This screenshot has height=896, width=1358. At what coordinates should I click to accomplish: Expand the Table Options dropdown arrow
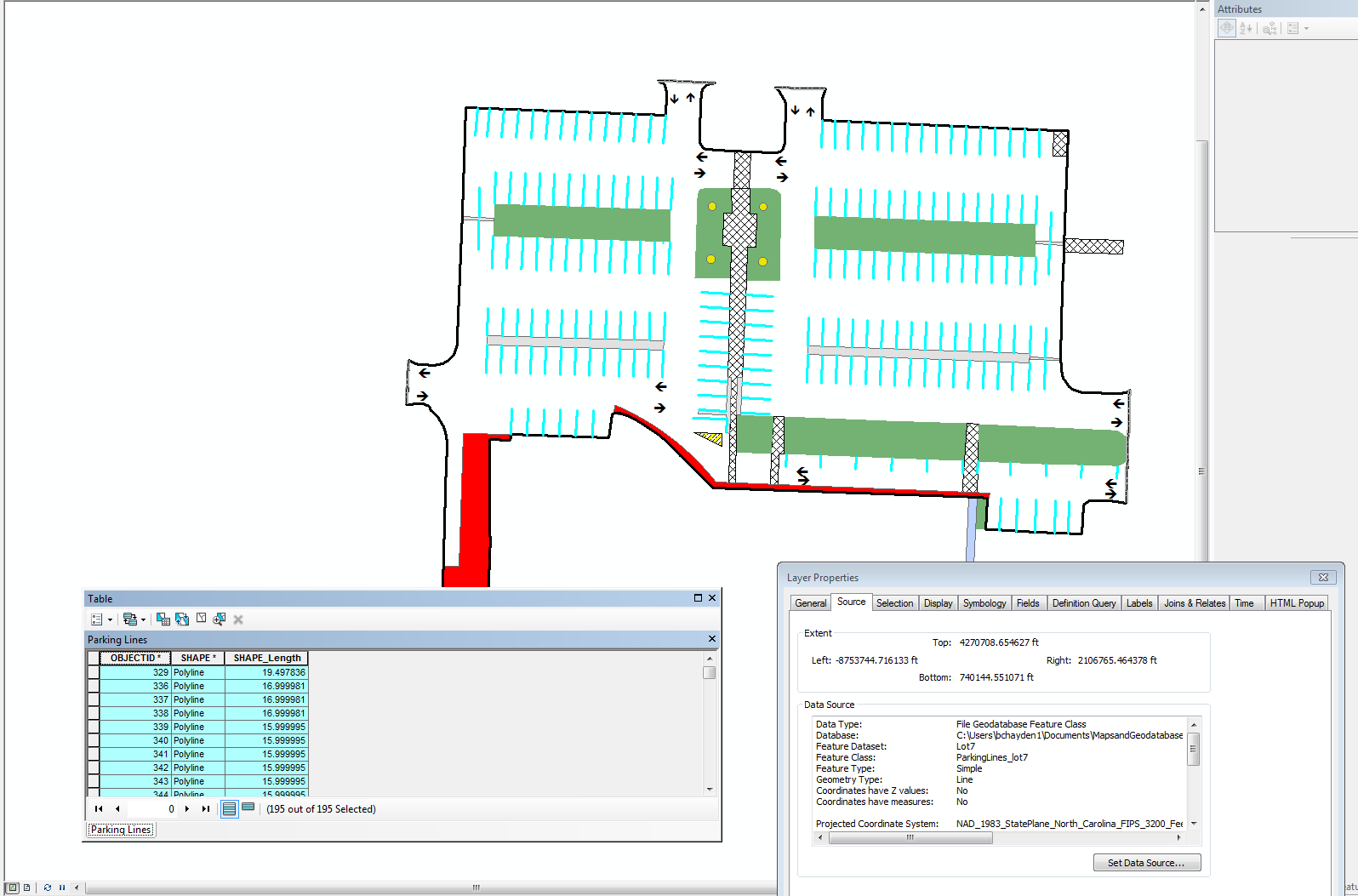110,620
